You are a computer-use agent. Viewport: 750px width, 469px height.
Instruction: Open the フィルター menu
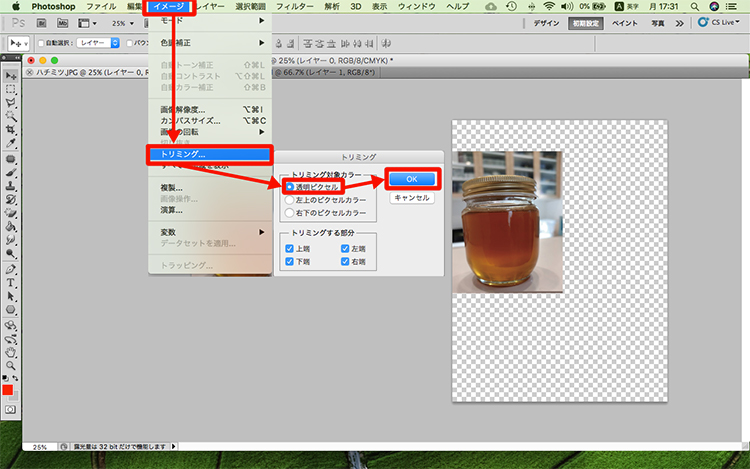coord(295,7)
